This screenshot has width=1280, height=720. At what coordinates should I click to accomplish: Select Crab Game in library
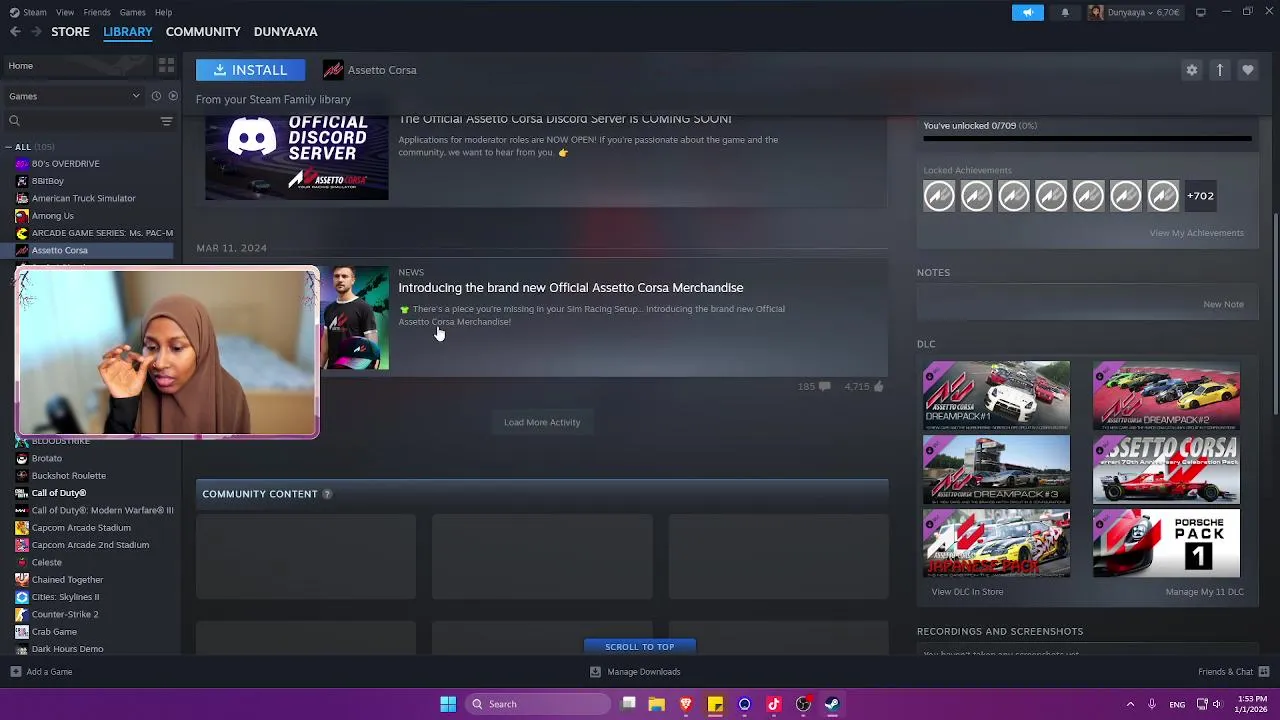click(x=54, y=632)
